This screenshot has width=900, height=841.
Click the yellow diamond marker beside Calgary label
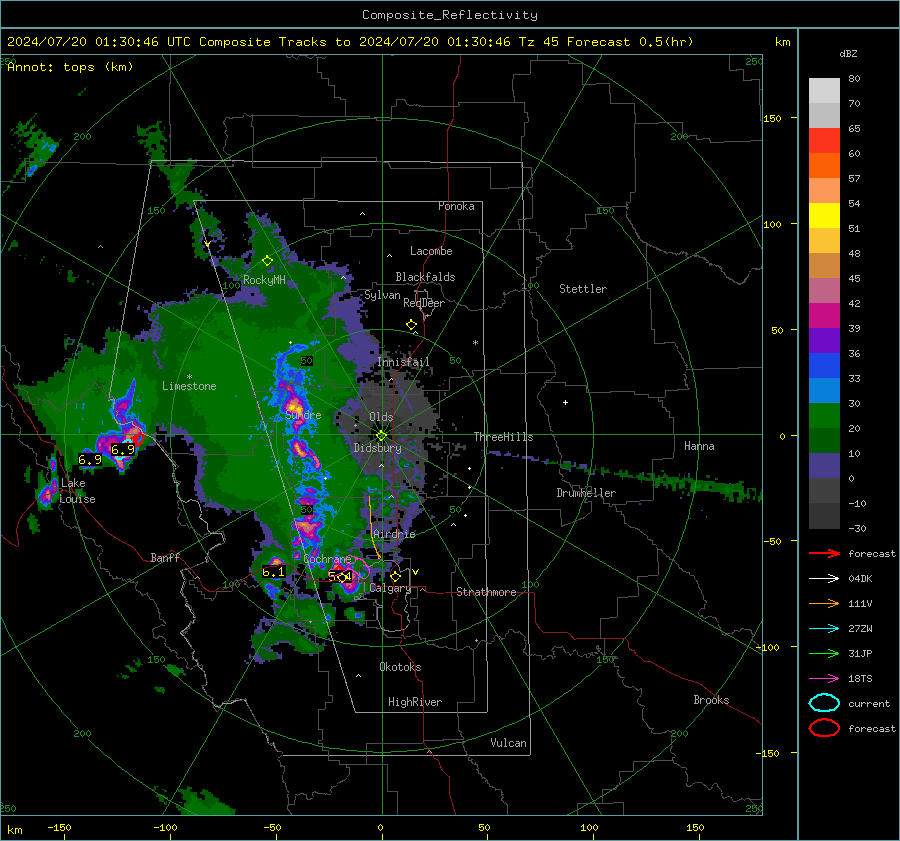395,576
